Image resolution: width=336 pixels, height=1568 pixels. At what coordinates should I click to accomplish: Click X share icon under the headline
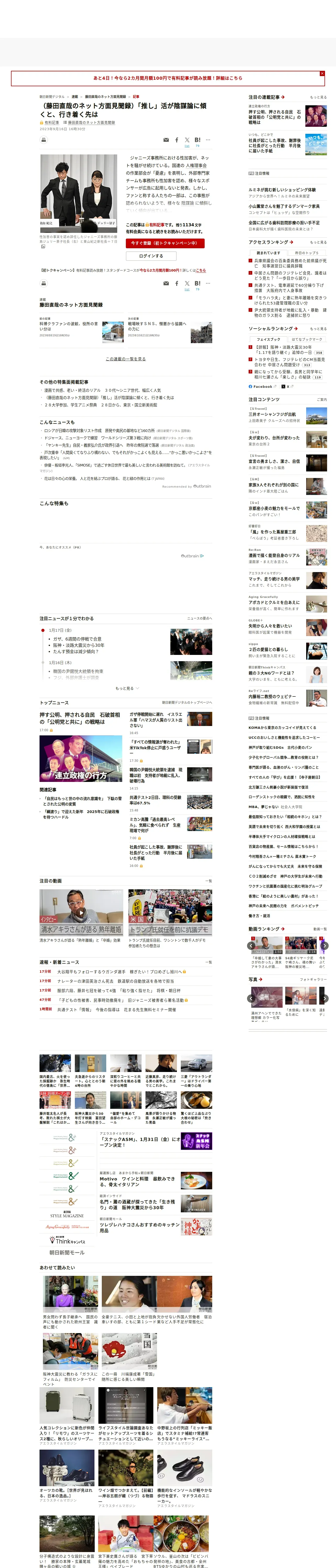tap(187, 140)
